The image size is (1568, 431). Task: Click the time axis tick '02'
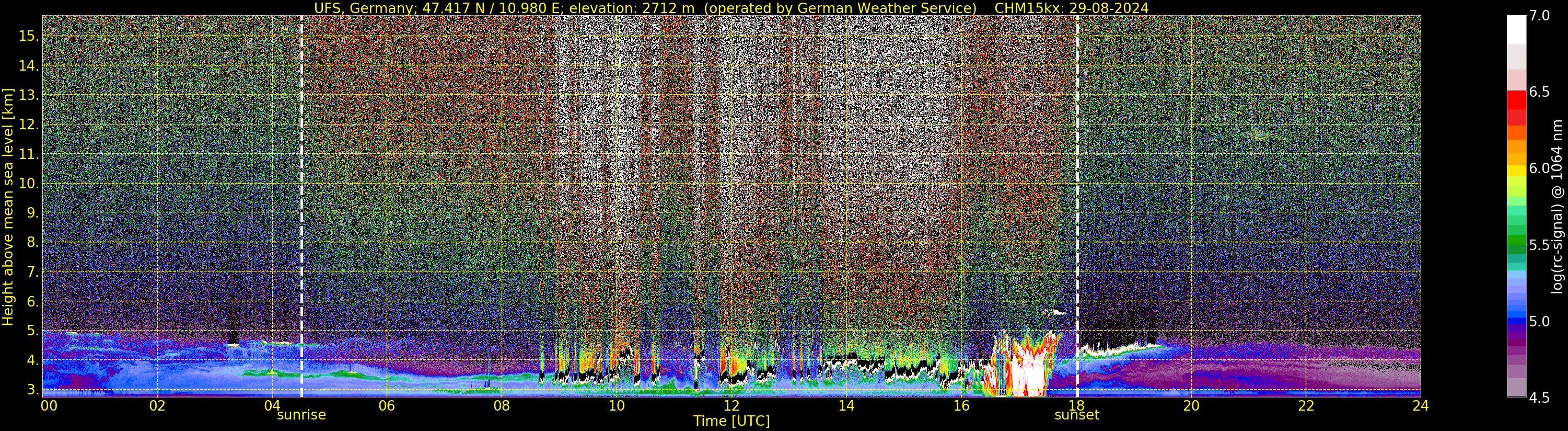pyautogui.click(x=157, y=406)
